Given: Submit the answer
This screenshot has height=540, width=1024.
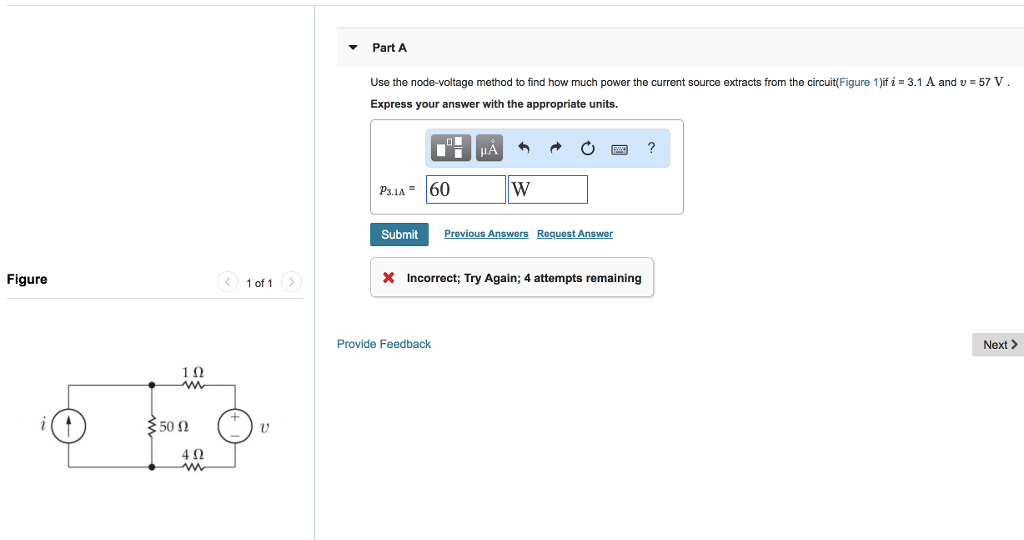Looking at the screenshot, I should [x=399, y=234].
